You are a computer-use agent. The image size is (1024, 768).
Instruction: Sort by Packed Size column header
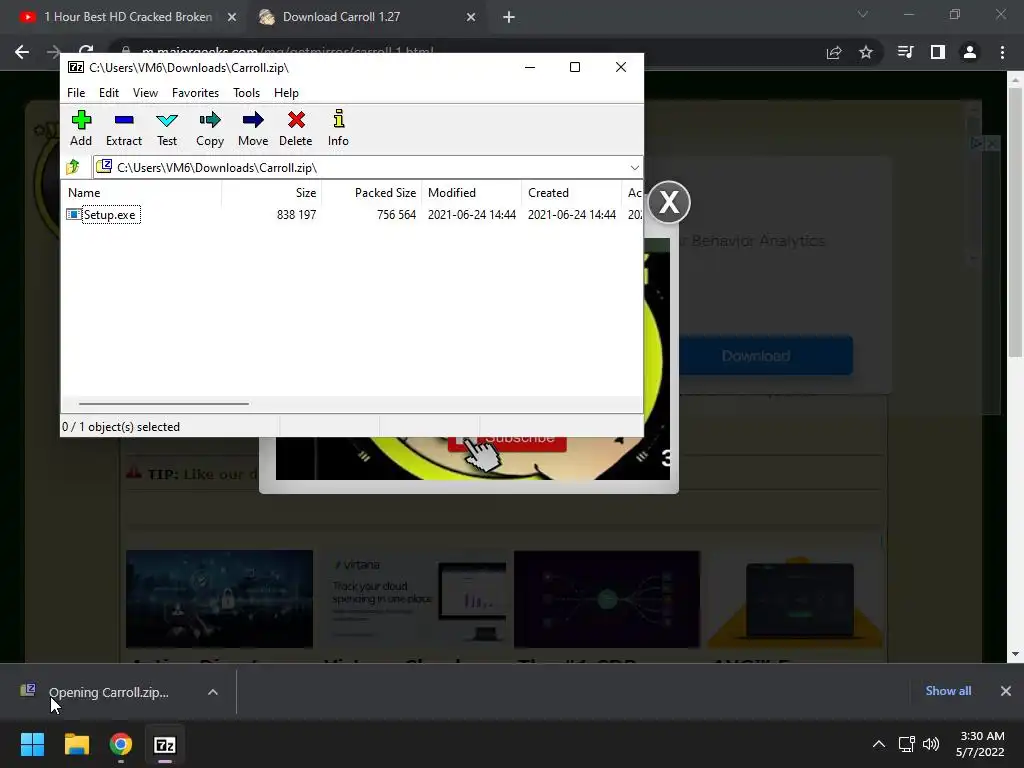(x=372, y=193)
